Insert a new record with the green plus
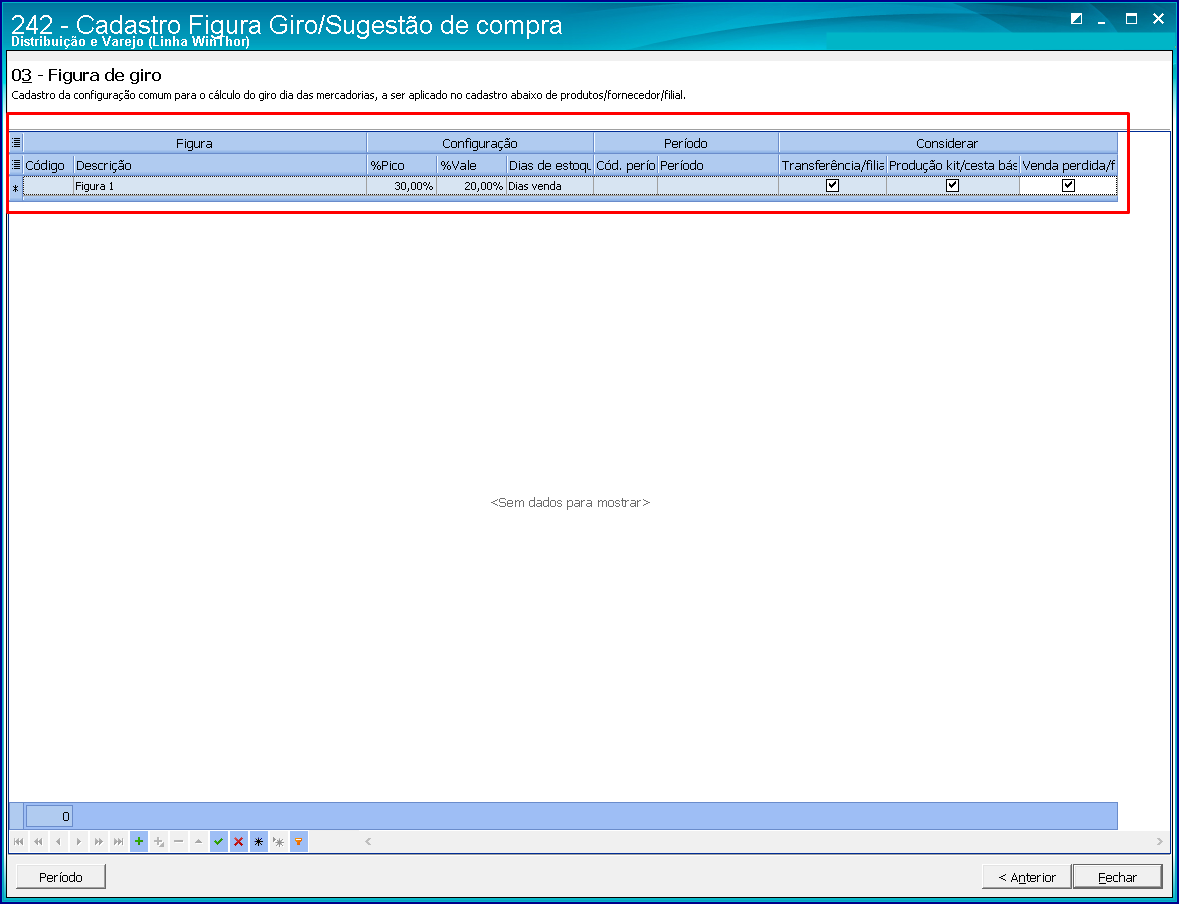 click(x=138, y=842)
